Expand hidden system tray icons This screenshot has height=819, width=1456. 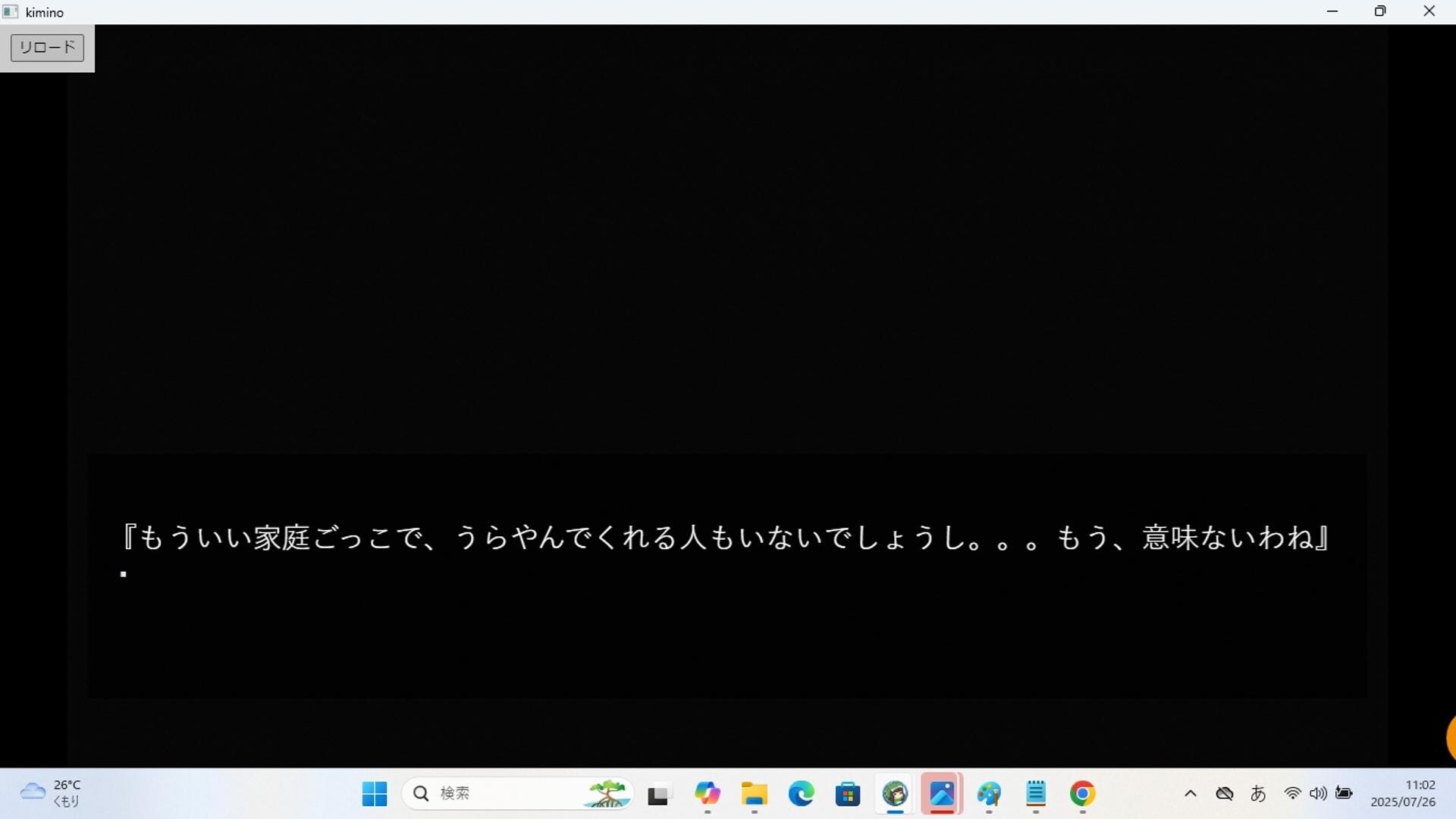point(1191,793)
